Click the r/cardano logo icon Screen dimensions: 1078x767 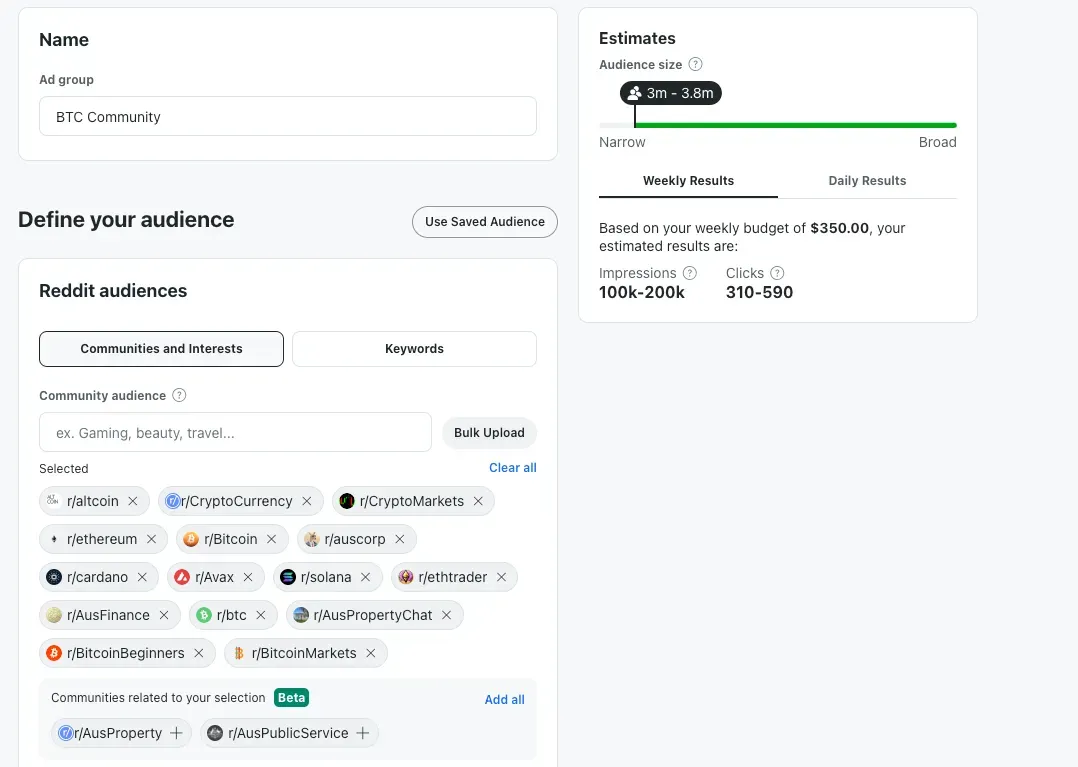(x=54, y=577)
